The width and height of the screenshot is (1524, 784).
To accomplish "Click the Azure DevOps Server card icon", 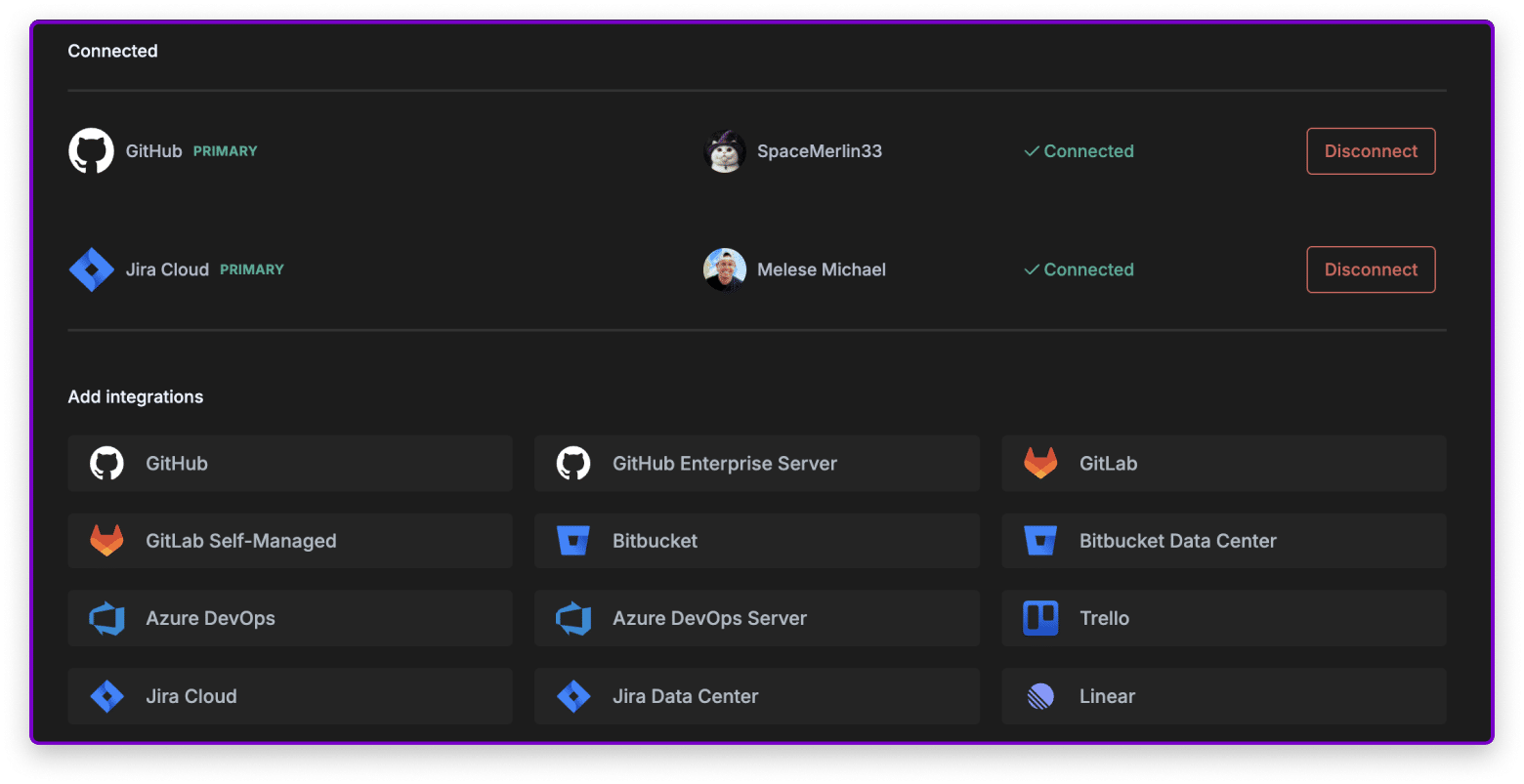I will click(573, 618).
